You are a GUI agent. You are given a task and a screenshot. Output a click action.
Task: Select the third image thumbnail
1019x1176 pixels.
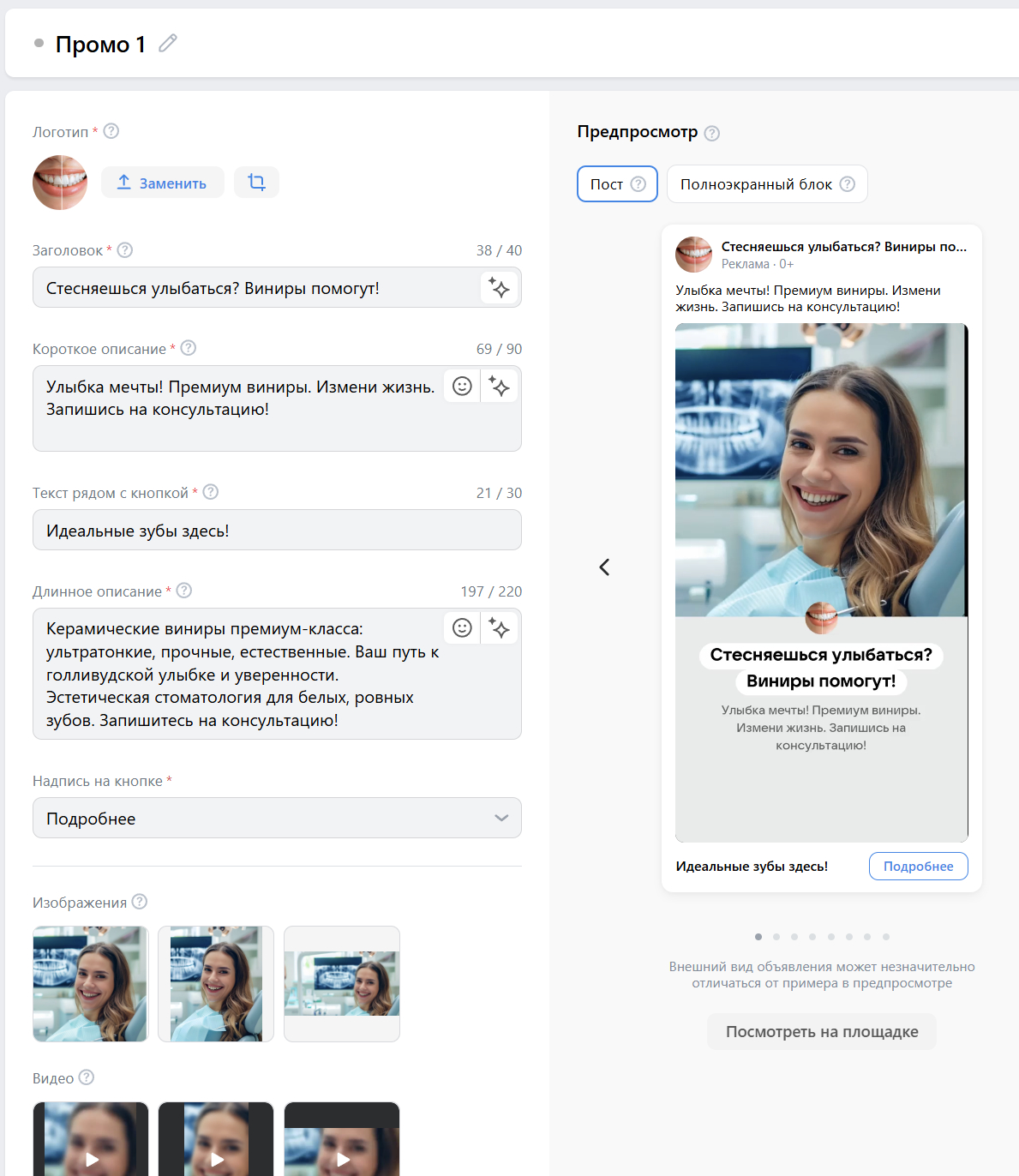(342, 984)
